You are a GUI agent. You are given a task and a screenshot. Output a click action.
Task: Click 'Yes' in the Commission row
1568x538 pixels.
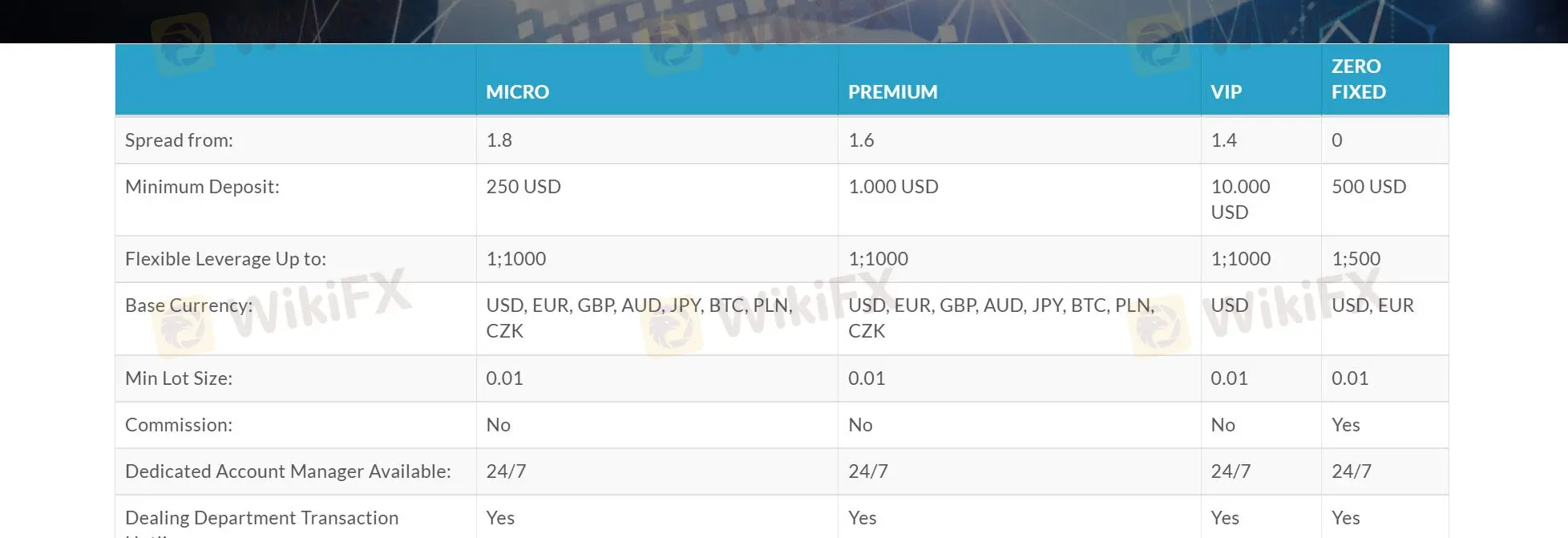[1345, 425]
